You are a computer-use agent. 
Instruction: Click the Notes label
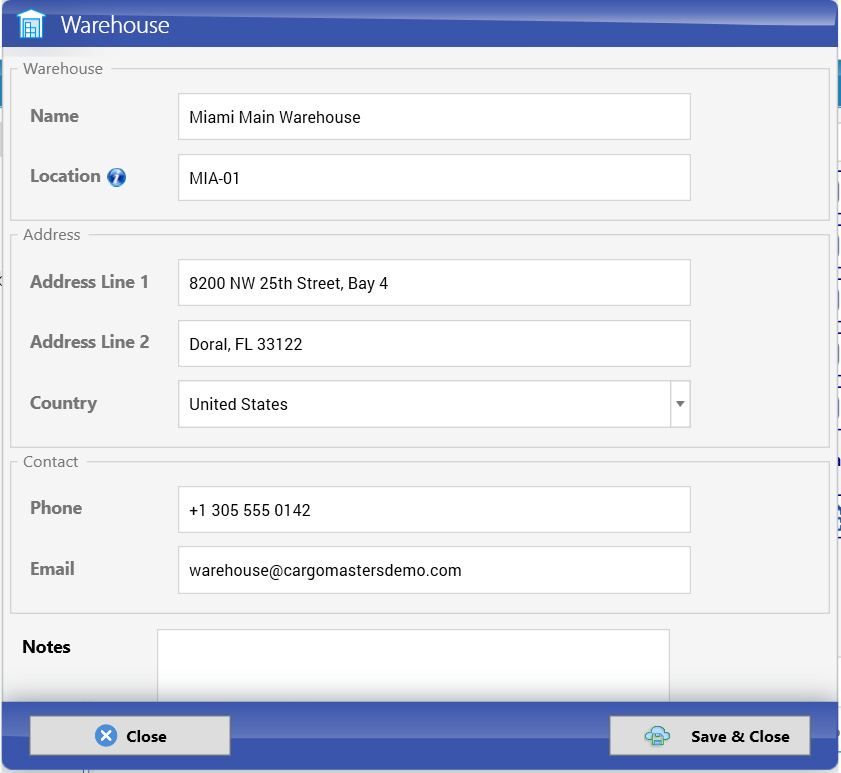point(46,647)
